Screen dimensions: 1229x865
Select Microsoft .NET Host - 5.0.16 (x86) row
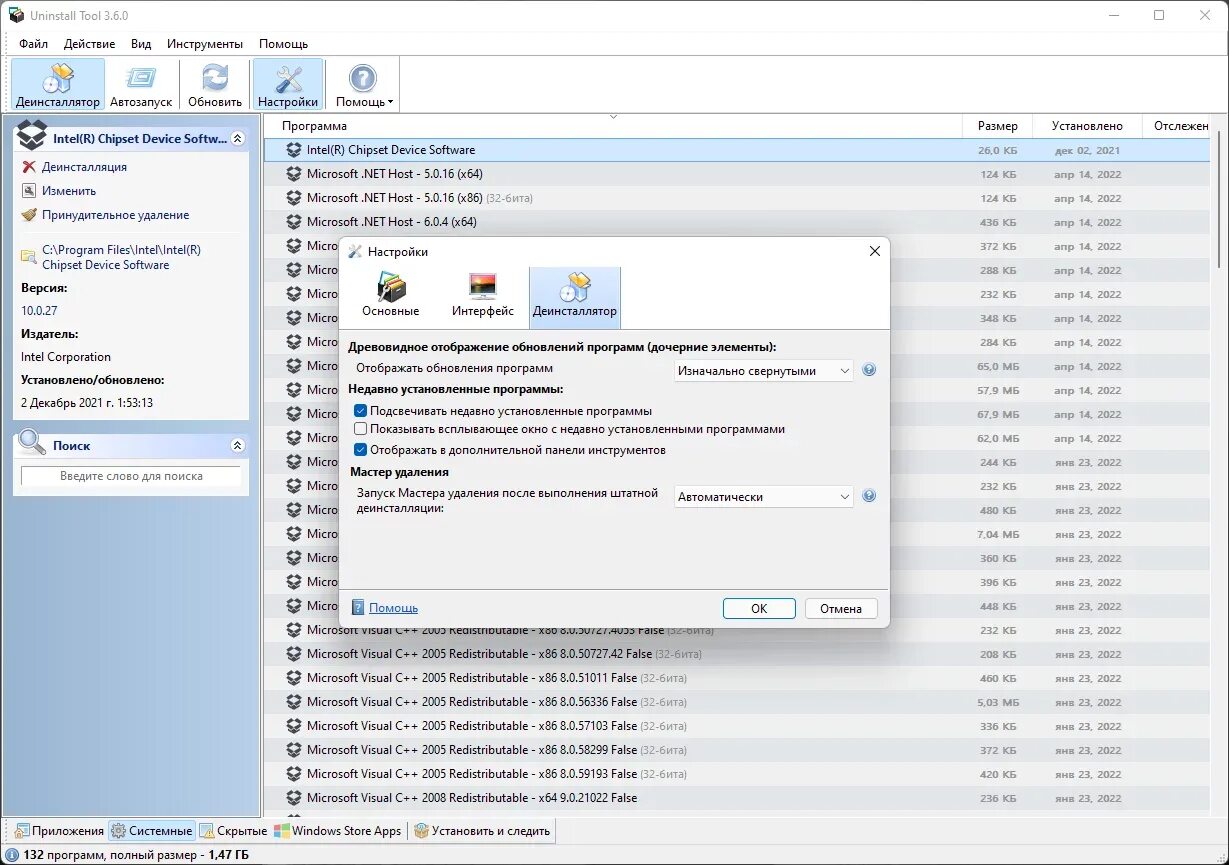[x=737, y=198]
